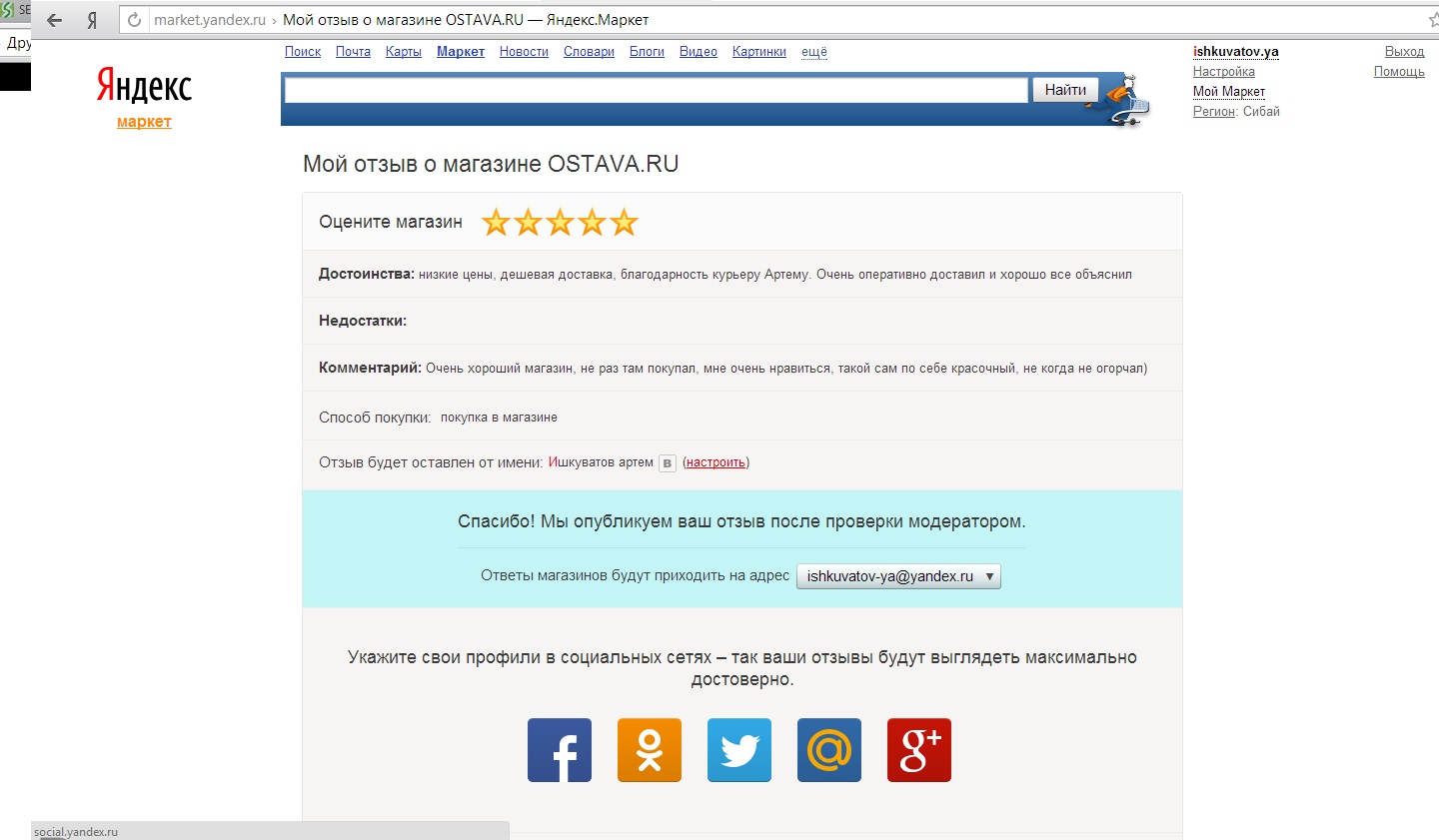Click the 'настроить' link

coord(716,462)
